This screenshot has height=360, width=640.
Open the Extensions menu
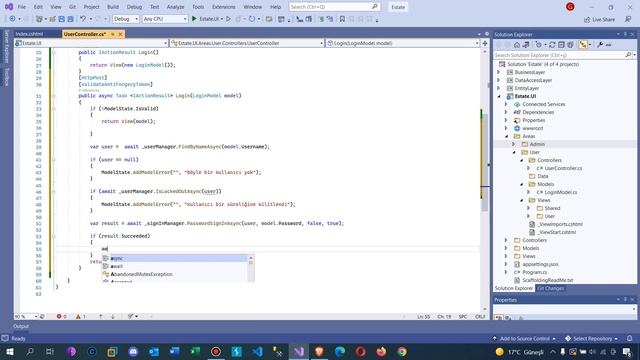224,7
